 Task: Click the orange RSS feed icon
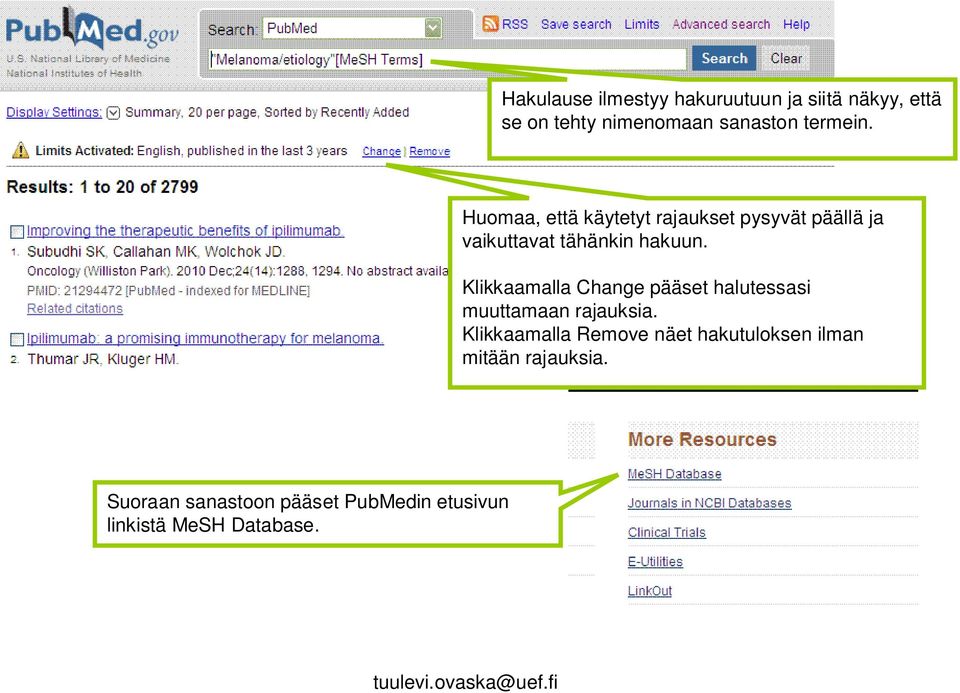pos(490,24)
